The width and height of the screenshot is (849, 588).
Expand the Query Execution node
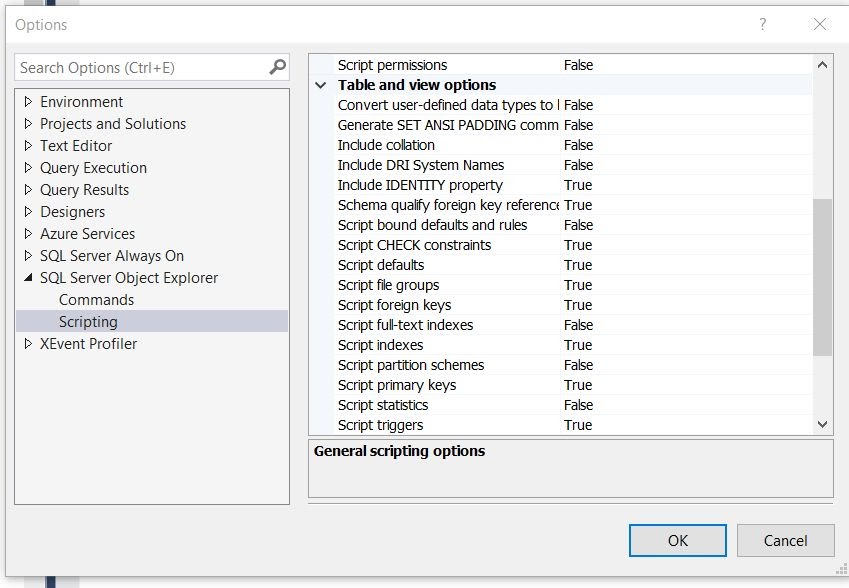29,167
